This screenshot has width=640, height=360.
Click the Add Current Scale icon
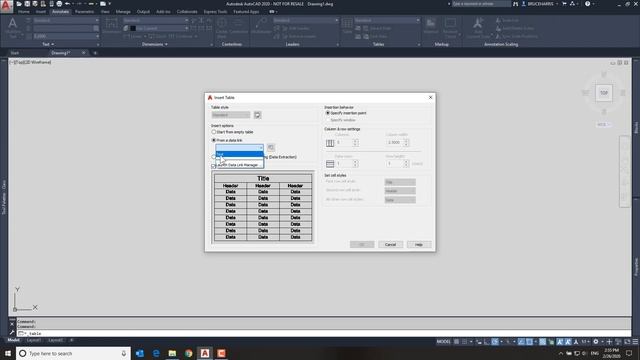[478, 28]
